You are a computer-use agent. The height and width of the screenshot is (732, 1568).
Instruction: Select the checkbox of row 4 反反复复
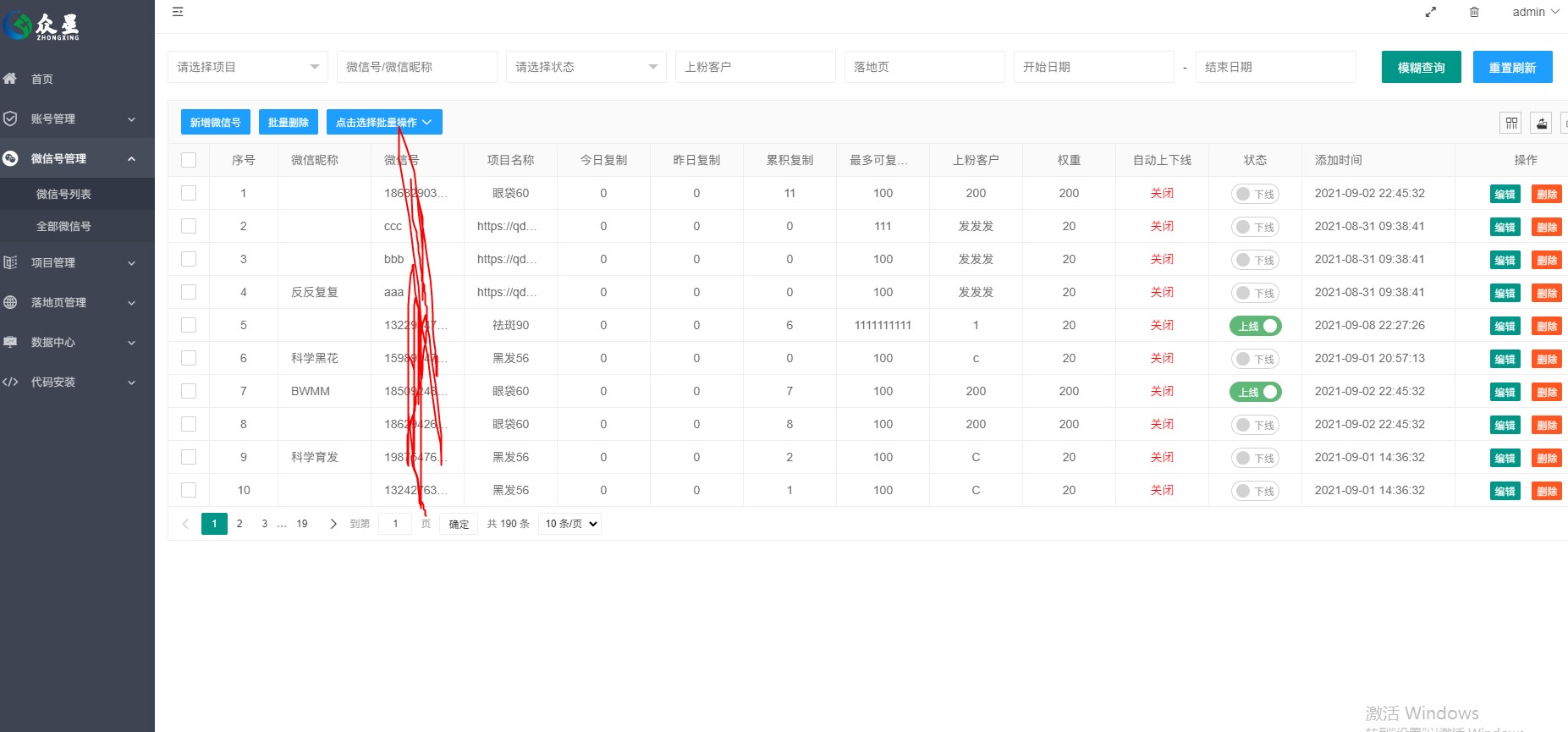(189, 292)
